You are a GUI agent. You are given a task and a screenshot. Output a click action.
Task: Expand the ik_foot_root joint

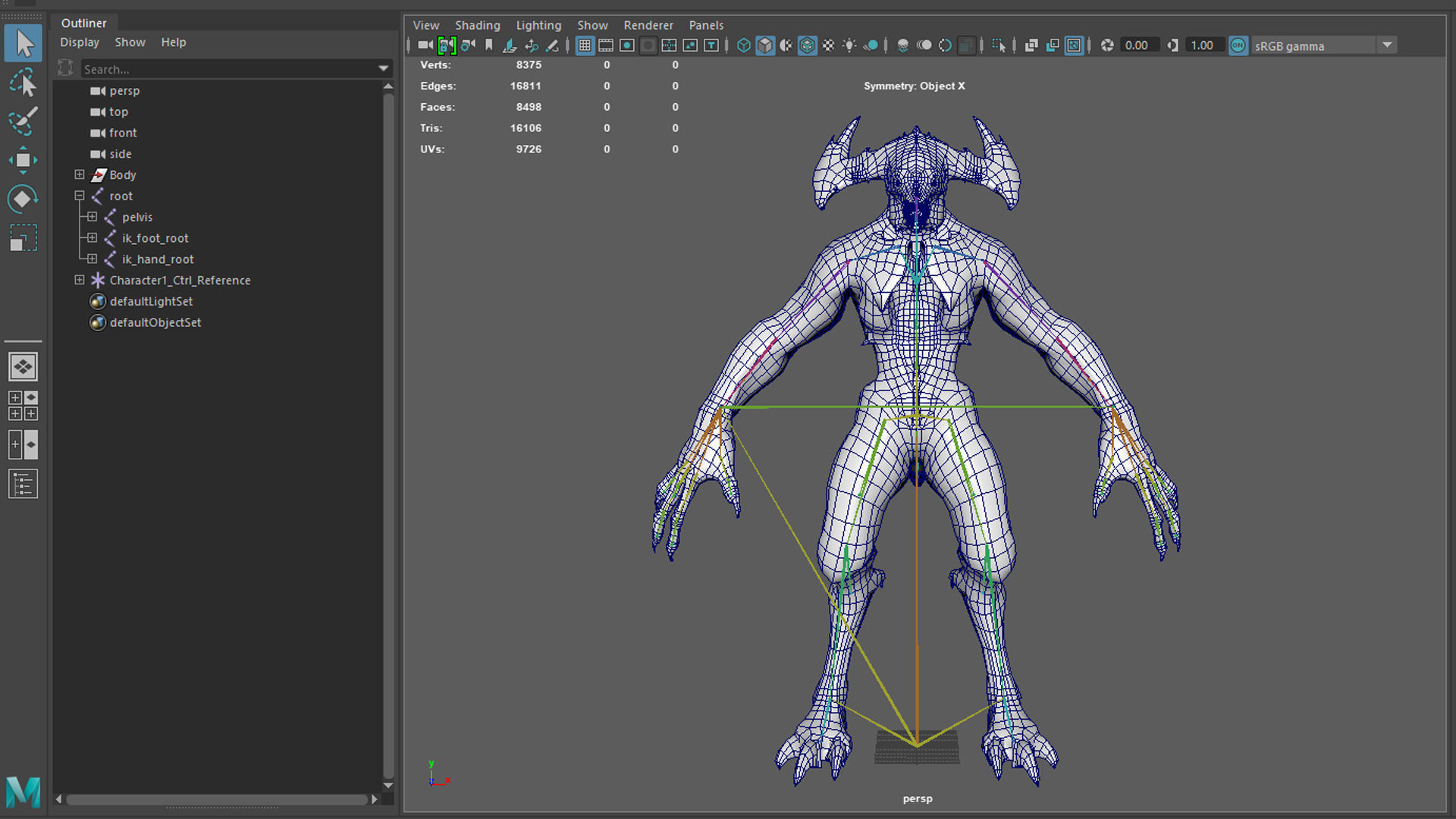coord(93,238)
